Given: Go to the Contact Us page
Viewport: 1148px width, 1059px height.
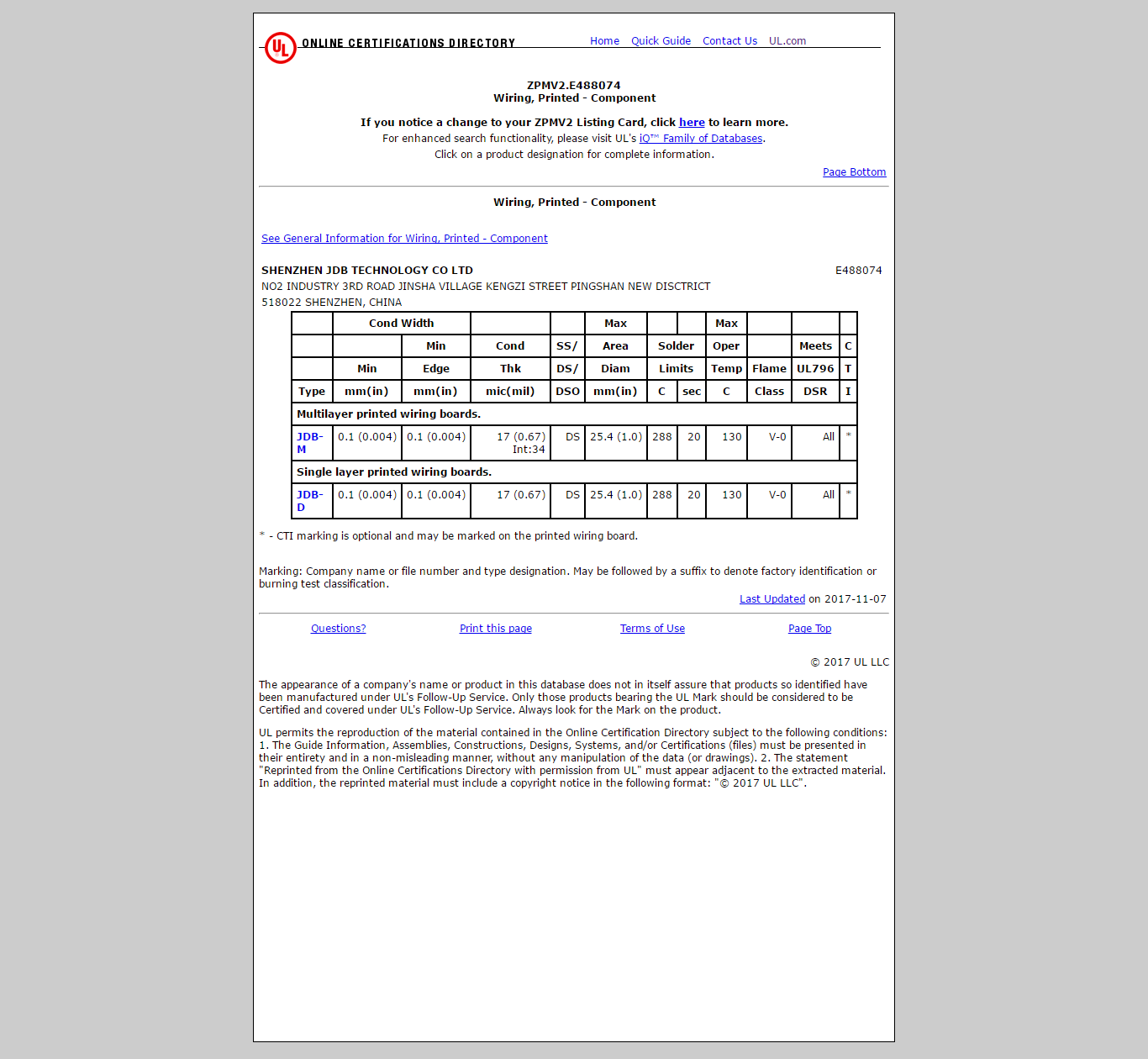Looking at the screenshot, I should pos(729,41).
